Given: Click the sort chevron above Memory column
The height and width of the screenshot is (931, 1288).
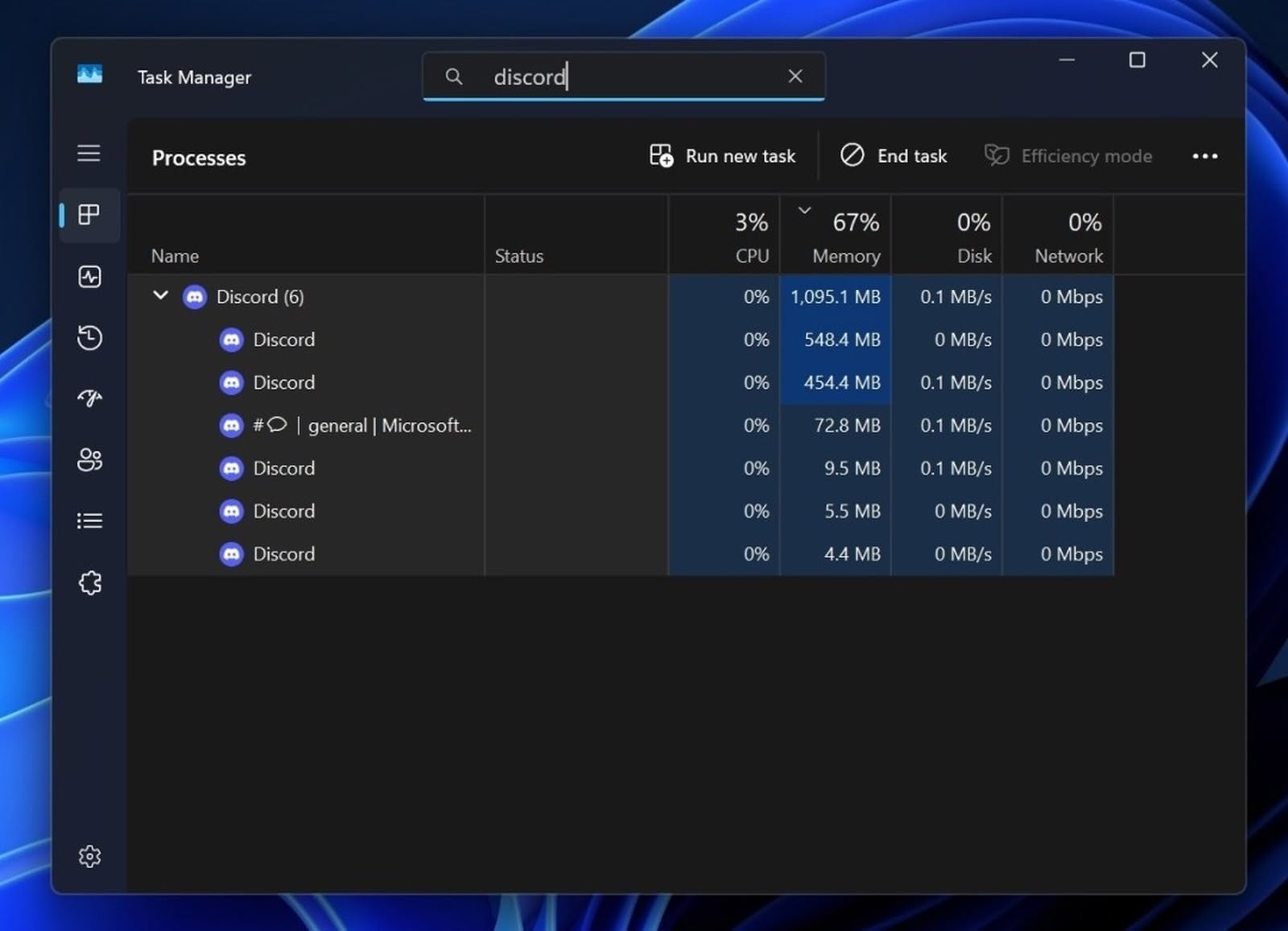Looking at the screenshot, I should [x=803, y=209].
